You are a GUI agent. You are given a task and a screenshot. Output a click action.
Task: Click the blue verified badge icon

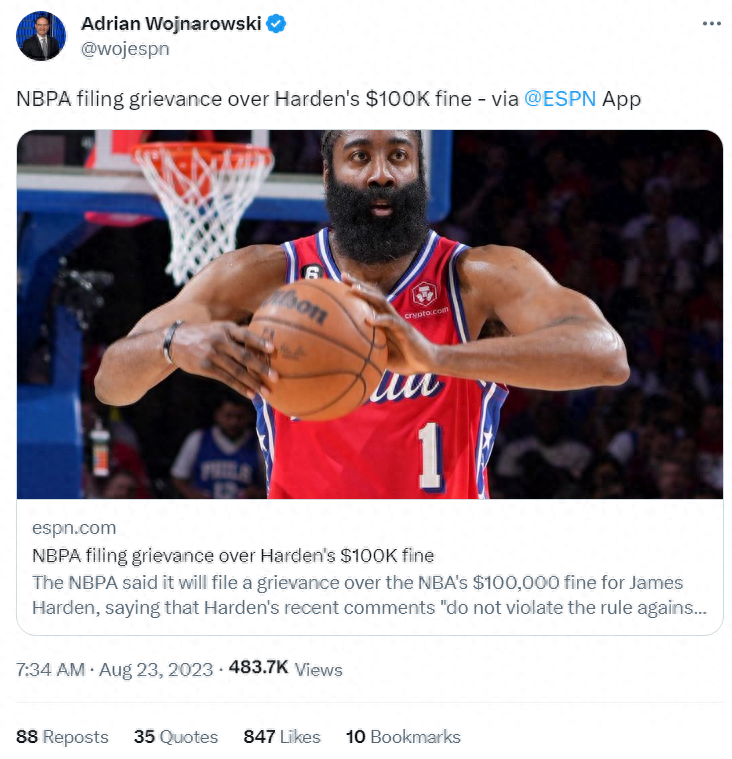(x=276, y=23)
